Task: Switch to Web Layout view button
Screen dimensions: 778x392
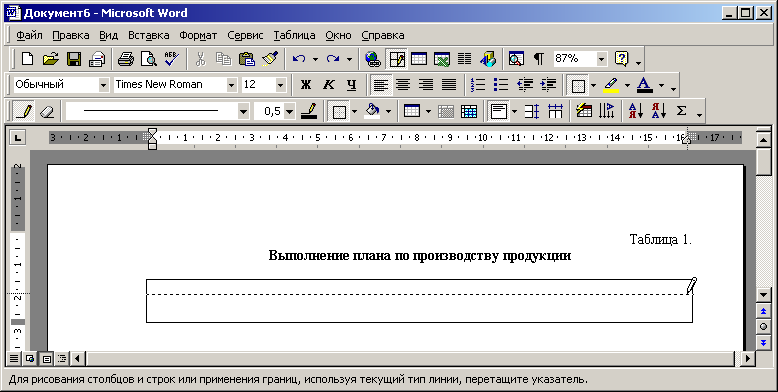Action: pyautogui.click(x=30, y=358)
